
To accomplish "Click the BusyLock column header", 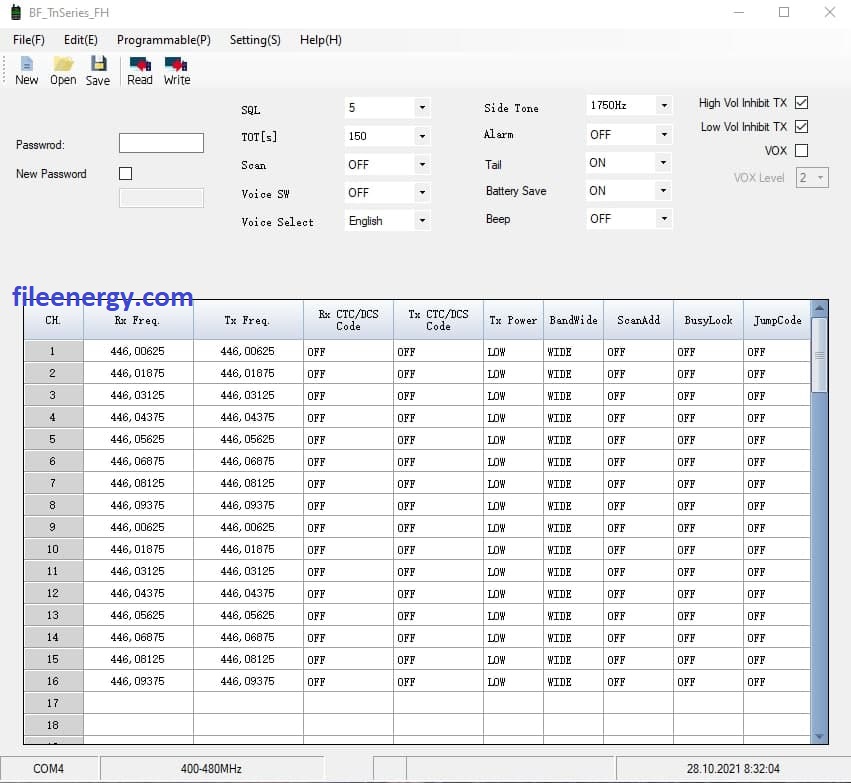I will (x=708, y=320).
